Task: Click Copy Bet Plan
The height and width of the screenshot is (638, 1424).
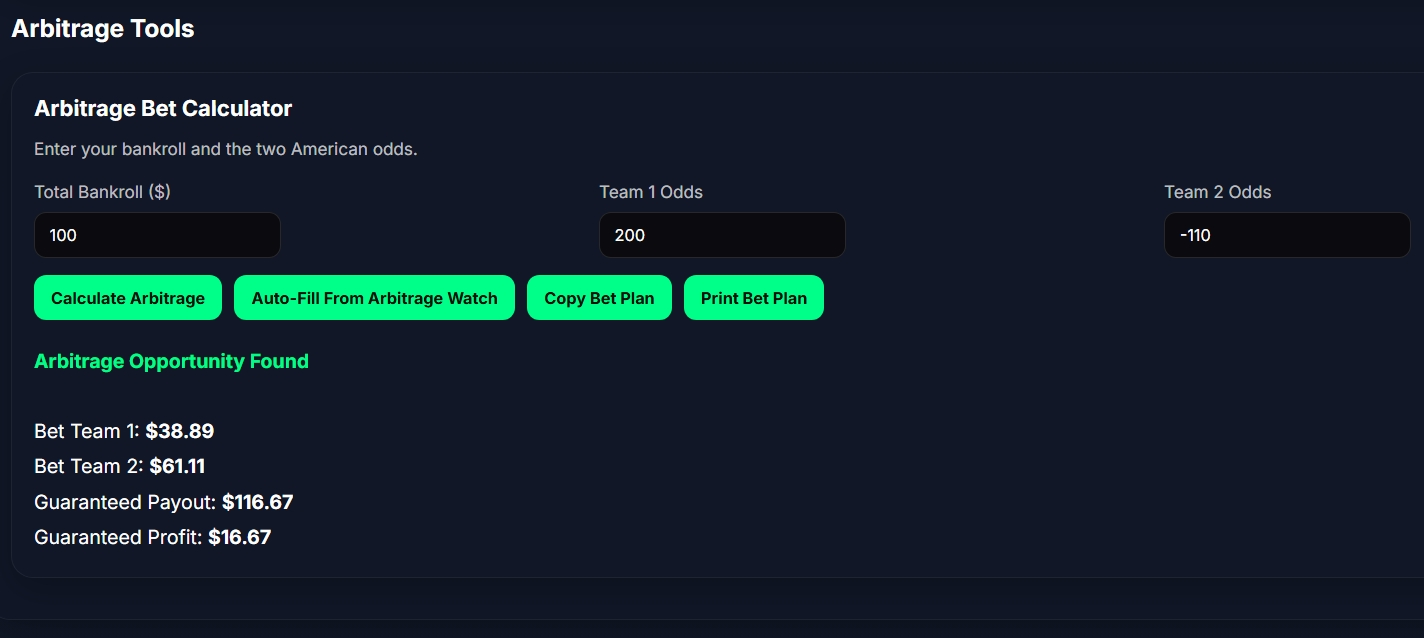Action: (x=599, y=297)
